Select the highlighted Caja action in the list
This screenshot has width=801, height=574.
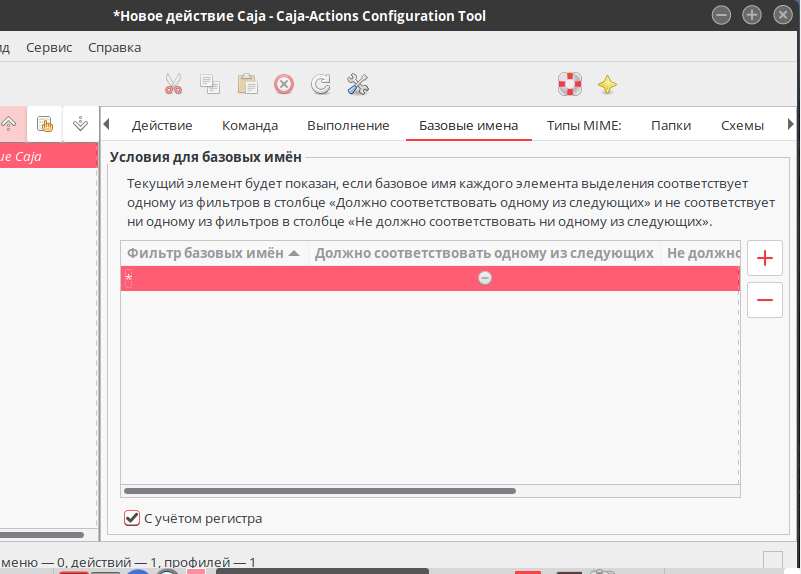(x=49, y=156)
